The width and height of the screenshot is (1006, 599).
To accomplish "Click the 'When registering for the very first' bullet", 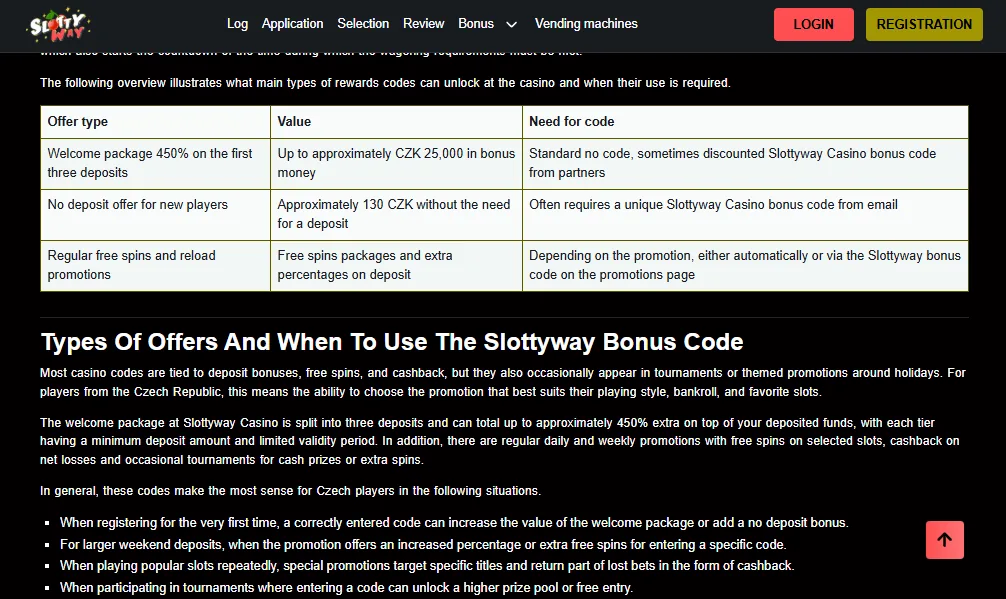I will pyautogui.click(x=454, y=523).
